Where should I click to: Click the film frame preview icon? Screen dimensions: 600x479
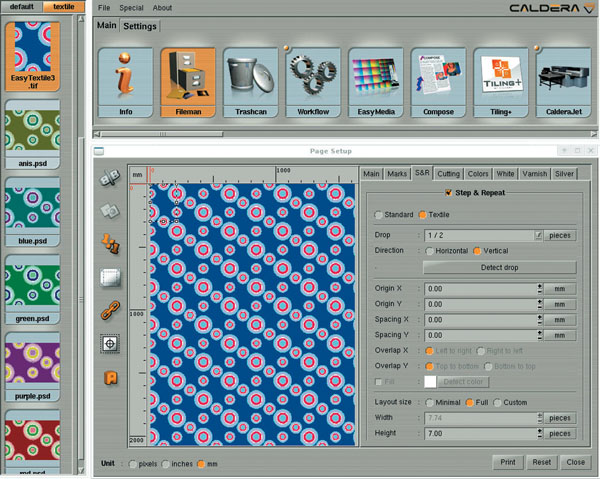click(x=110, y=277)
